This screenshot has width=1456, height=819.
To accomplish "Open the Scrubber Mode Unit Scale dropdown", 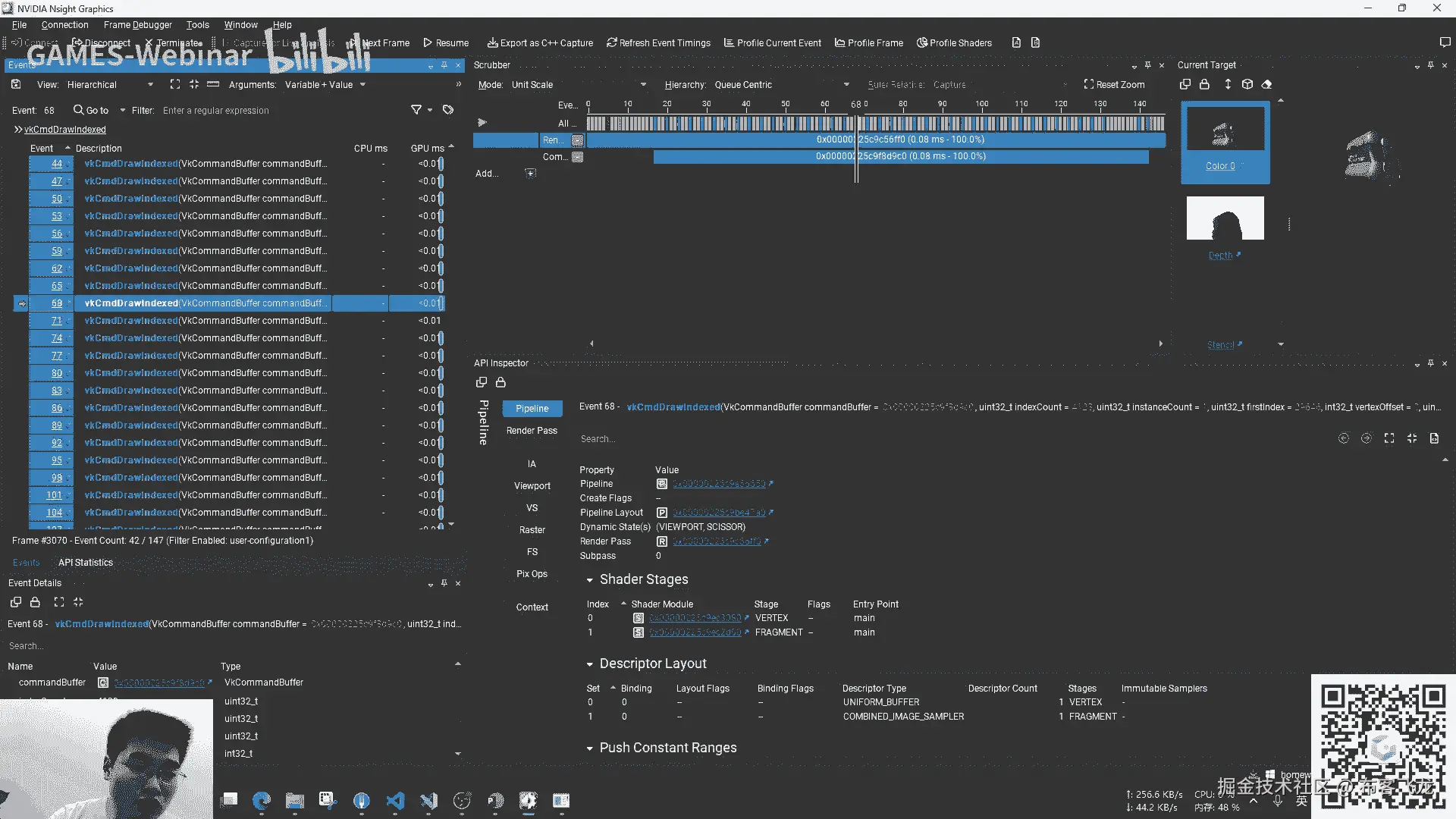I will tap(578, 85).
